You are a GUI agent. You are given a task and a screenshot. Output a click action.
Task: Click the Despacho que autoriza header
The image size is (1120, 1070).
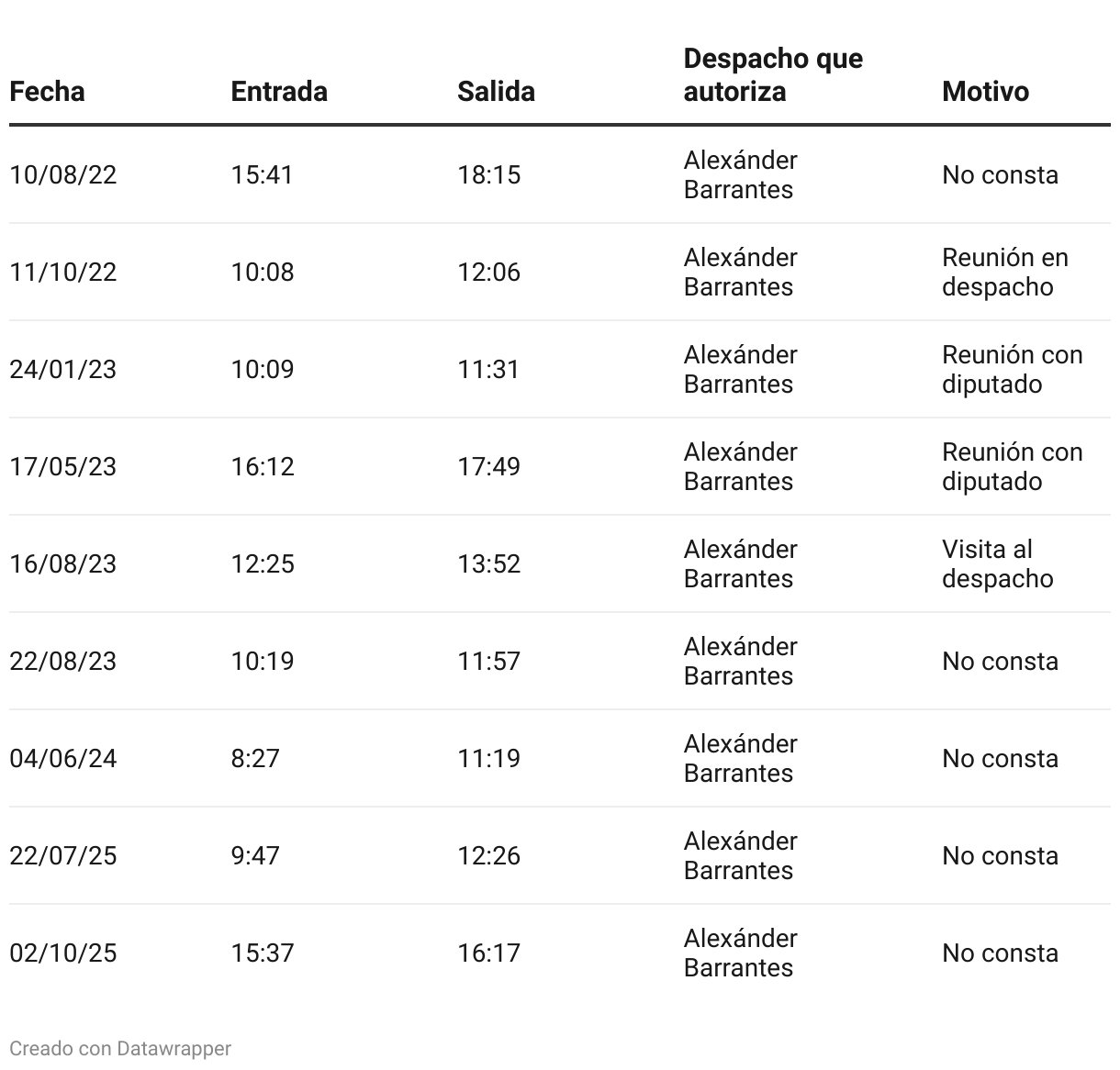(773, 75)
